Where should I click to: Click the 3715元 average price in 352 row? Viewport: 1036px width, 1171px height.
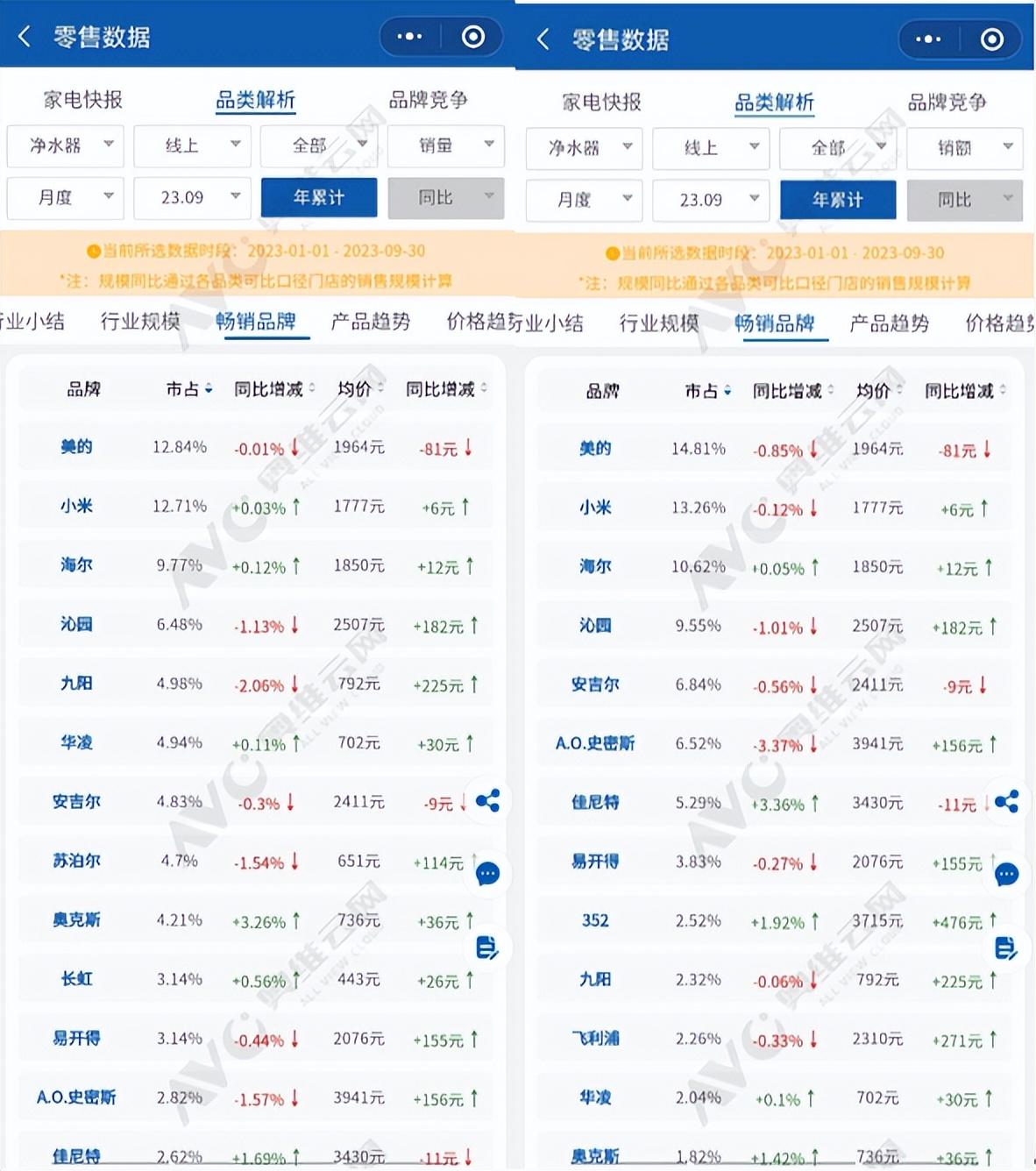[877, 921]
